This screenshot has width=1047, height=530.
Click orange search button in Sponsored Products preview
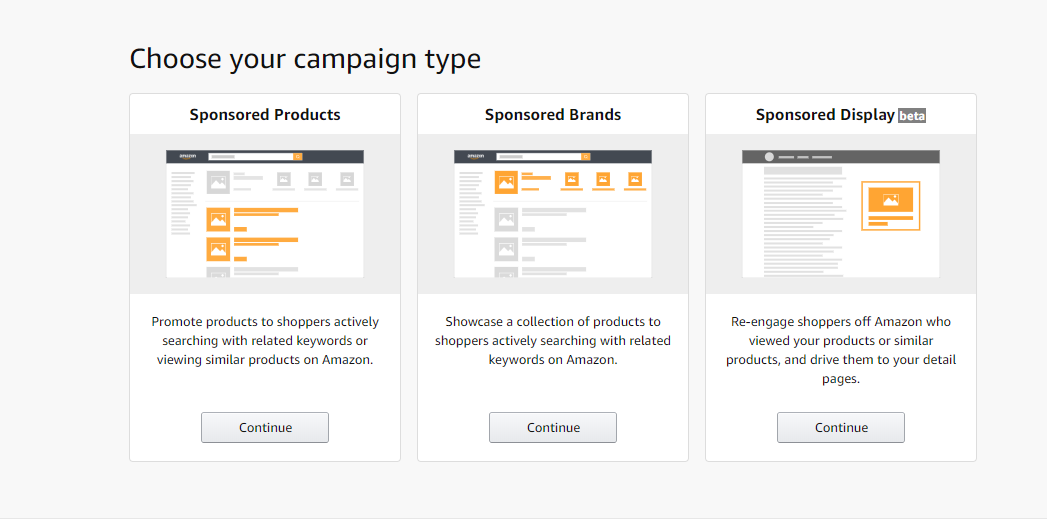(x=298, y=157)
